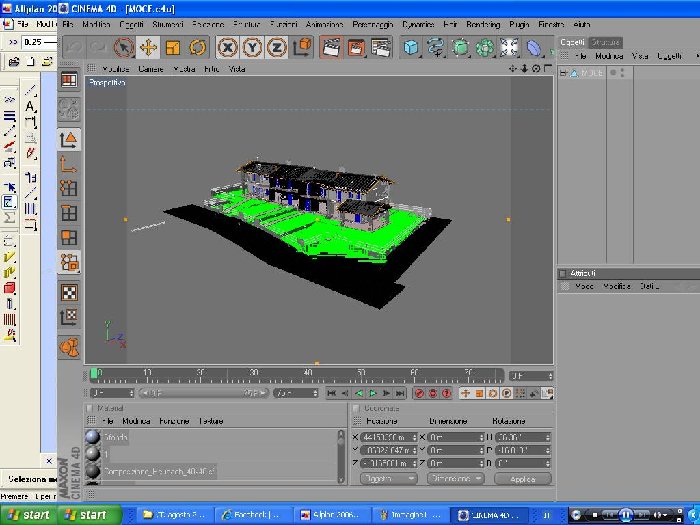Open the spline objects tool
The width and height of the screenshot is (700, 525).
click(x=435, y=47)
